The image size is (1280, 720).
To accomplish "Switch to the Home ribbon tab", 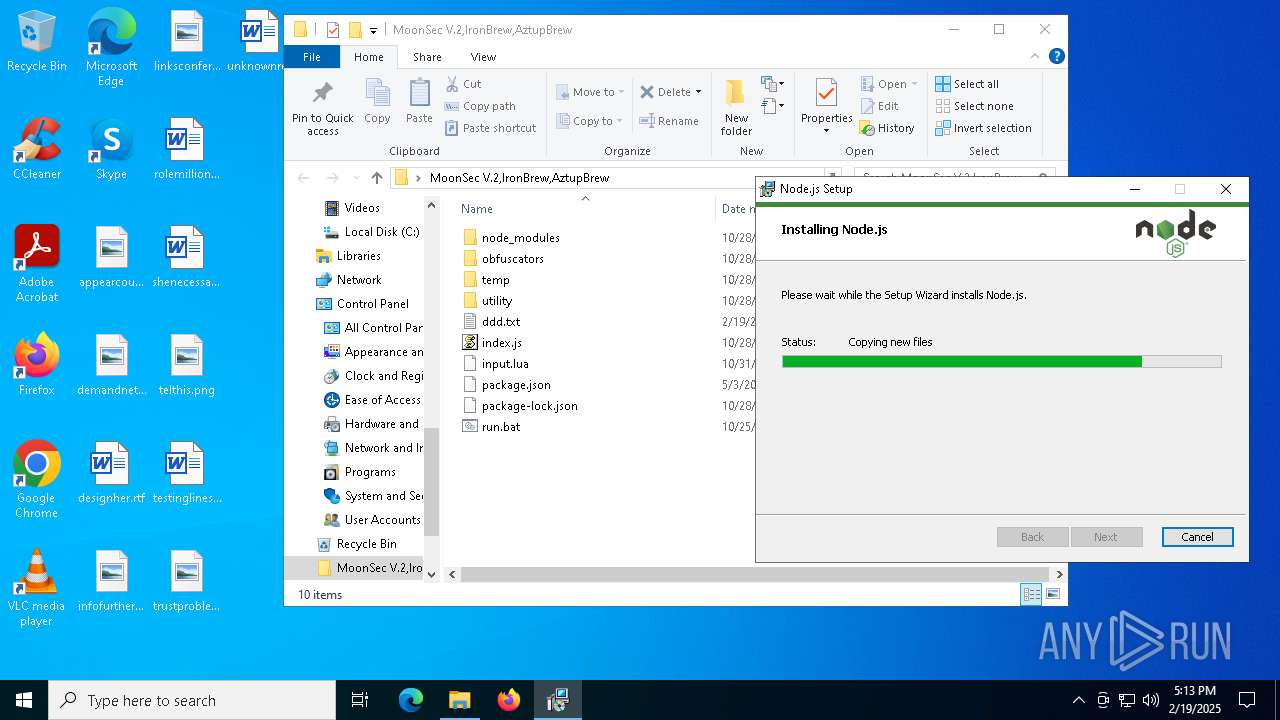I will pos(368,57).
